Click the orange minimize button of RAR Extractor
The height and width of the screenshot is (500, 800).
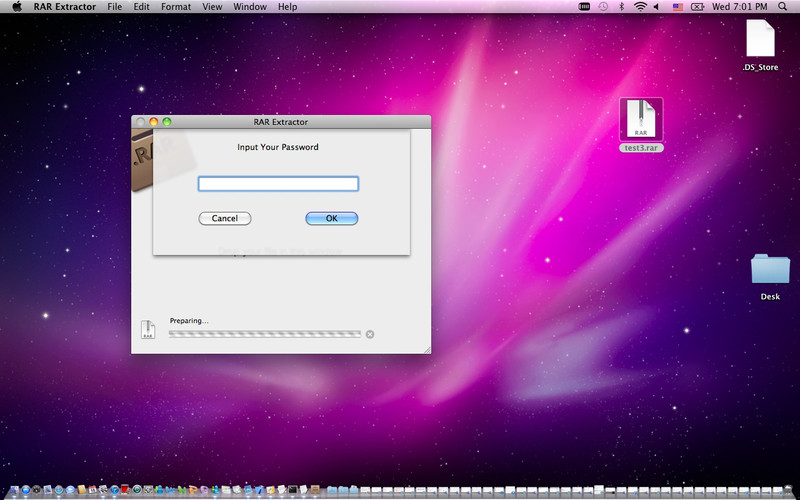coord(154,121)
